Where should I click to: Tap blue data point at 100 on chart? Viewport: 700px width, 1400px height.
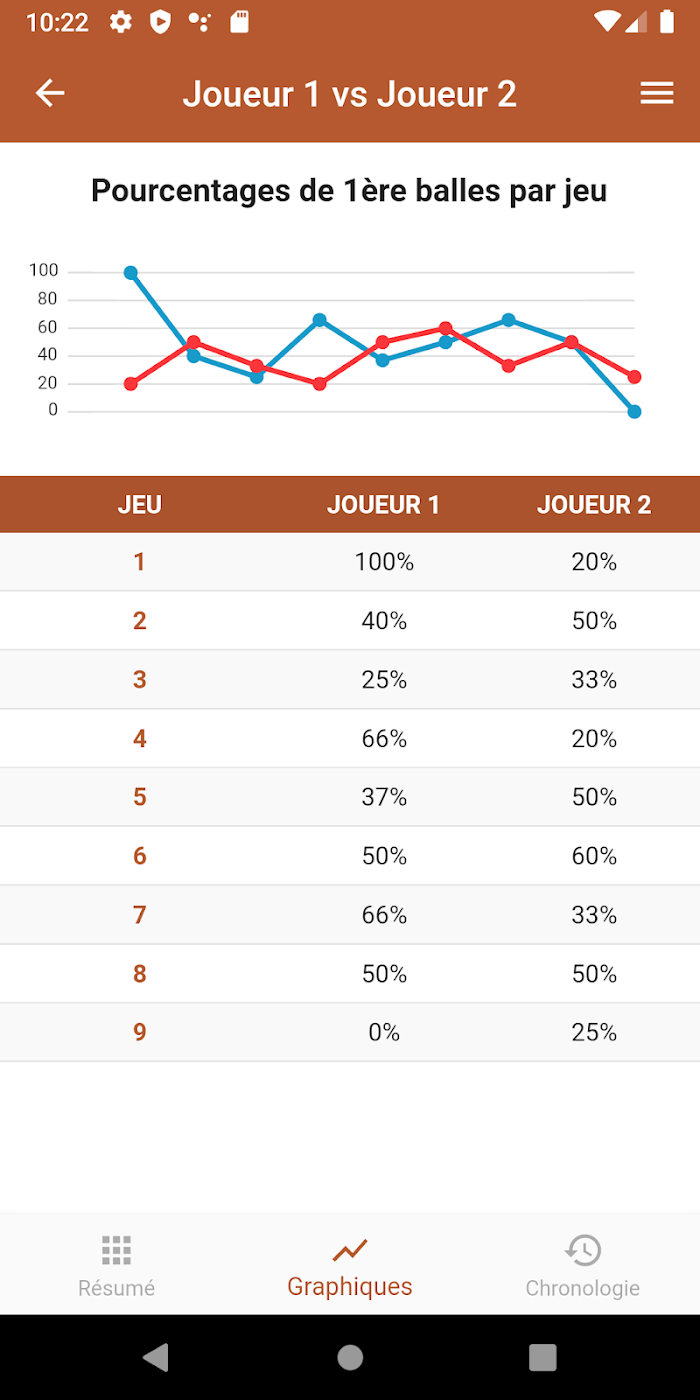131,273
